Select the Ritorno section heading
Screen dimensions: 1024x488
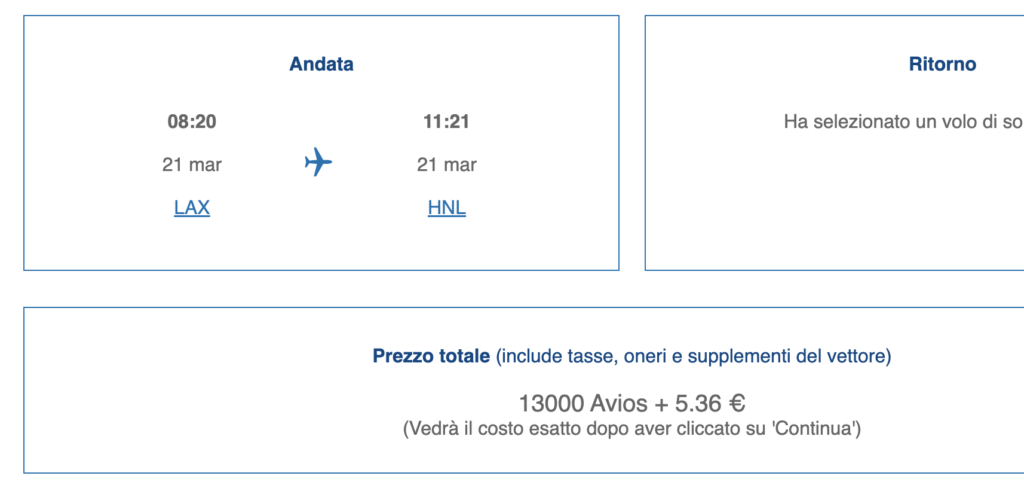click(942, 64)
